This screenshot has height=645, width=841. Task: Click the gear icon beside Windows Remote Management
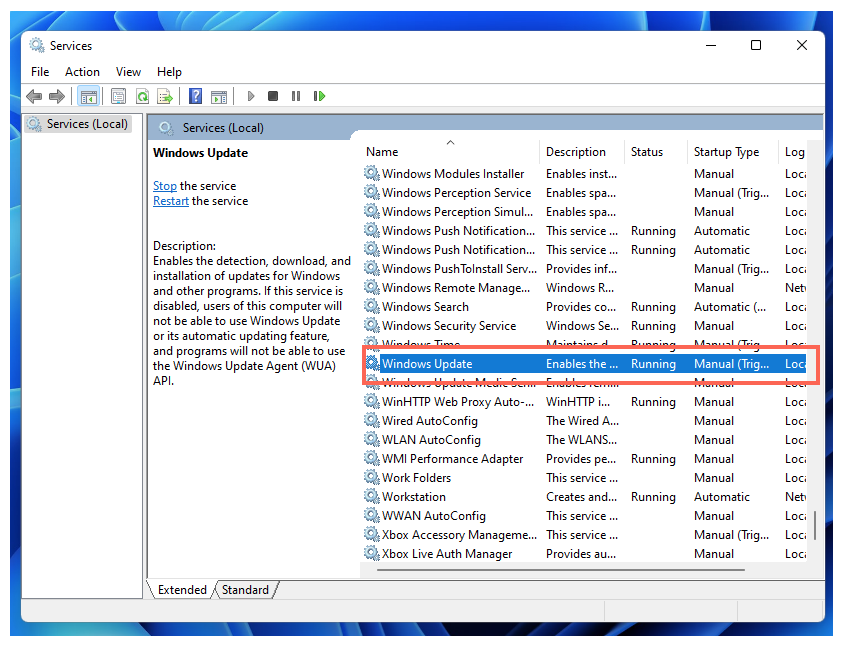371,287
